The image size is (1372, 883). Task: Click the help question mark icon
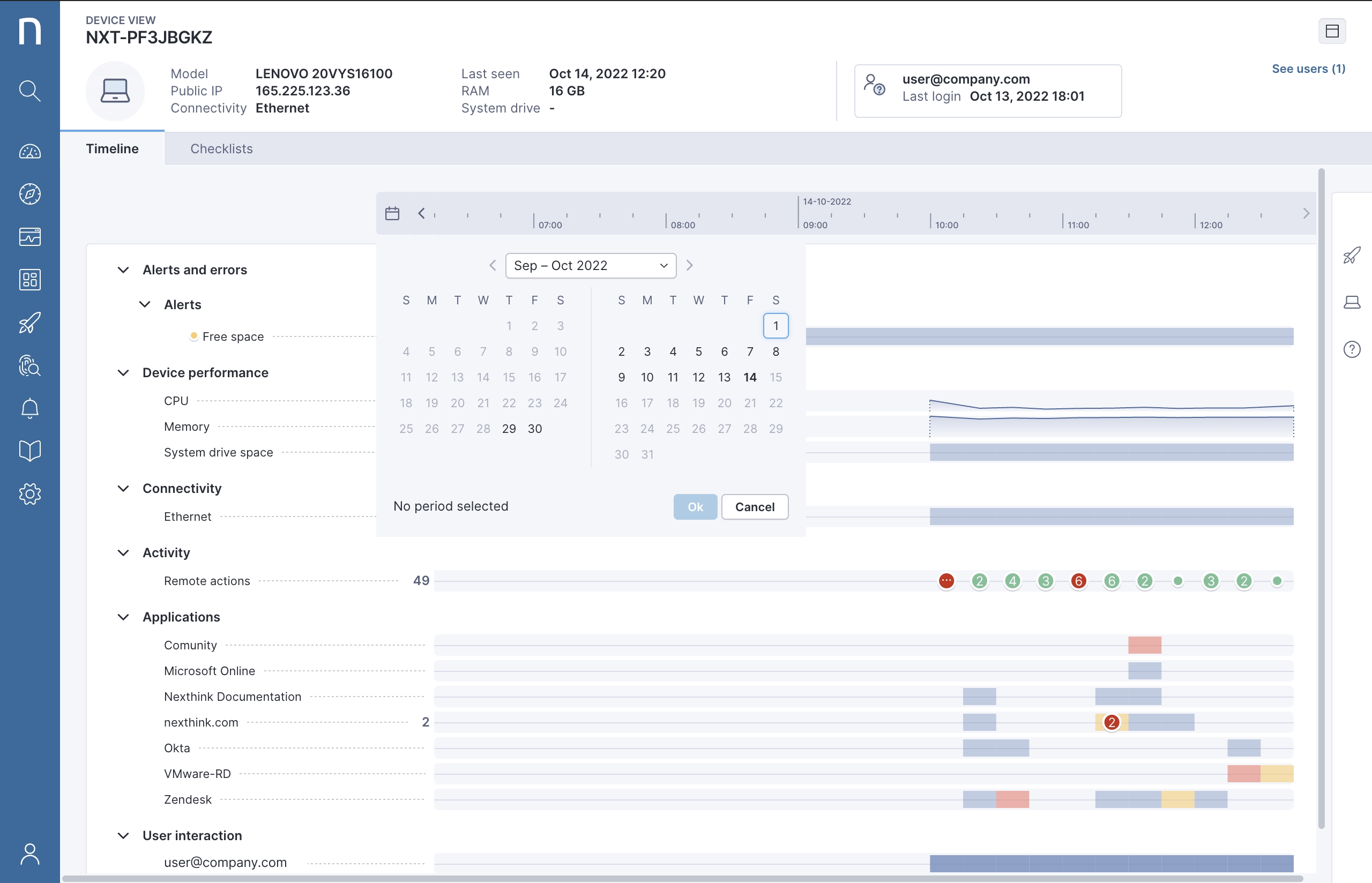[x=1351, y=349]
